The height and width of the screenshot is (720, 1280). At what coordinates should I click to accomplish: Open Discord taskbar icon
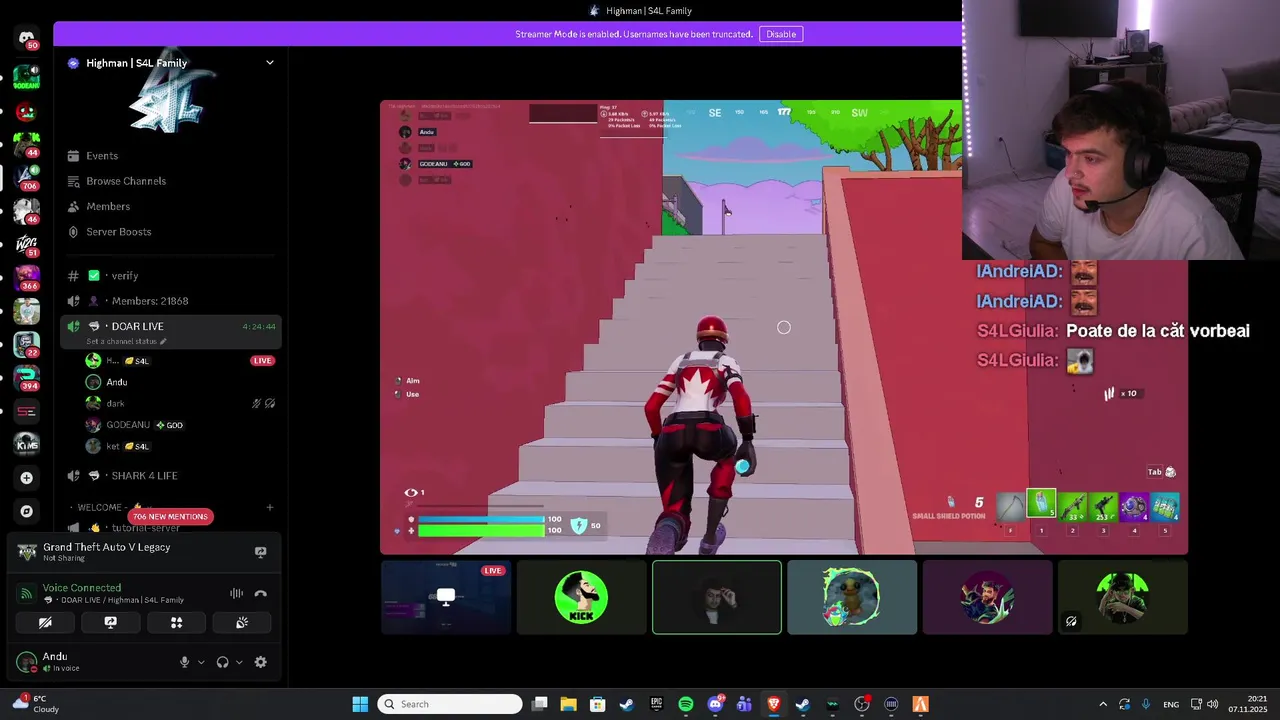click(x=715, y=704)
